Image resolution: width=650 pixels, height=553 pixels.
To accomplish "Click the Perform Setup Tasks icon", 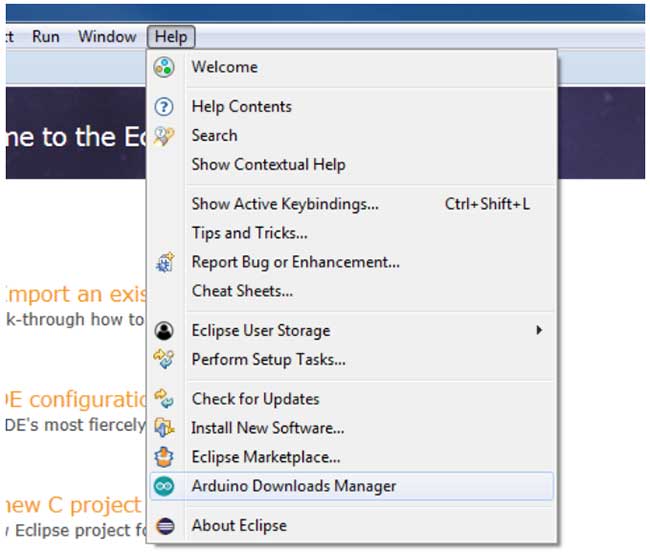I will pyautogui.click(x=165, y=360).
